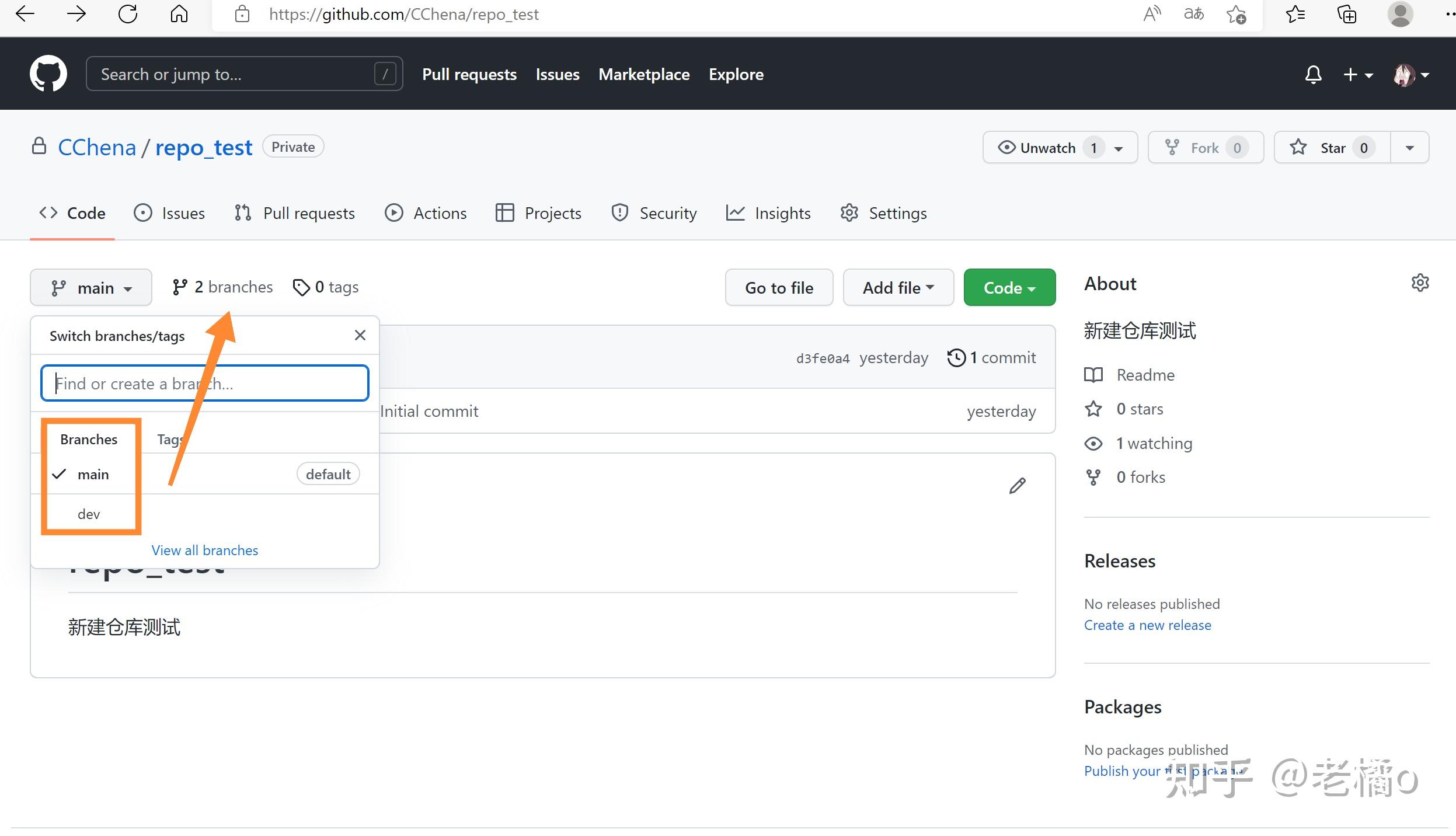This screenshot has height=836, width=1456.
Task: Click the tags icon showing 0 tags
Action: (x=301, y=287)
